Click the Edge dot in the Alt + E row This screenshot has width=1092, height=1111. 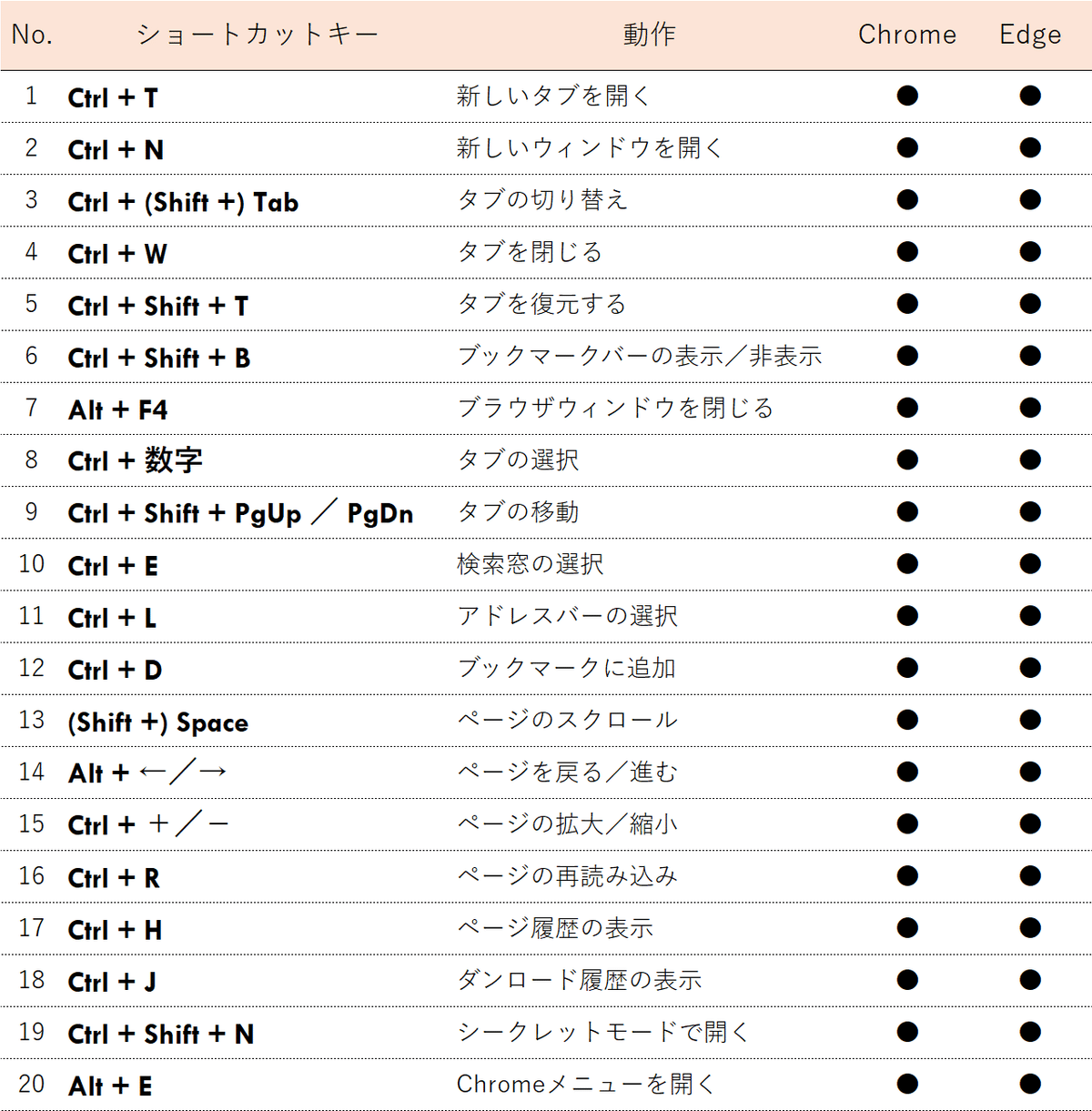click(x=1029, y=1084)
